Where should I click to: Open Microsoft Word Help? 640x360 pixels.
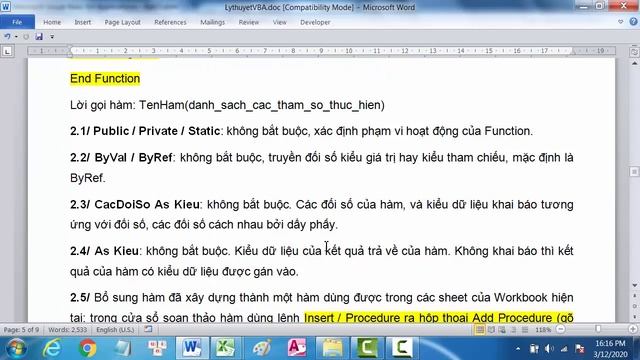click(633, 22)
